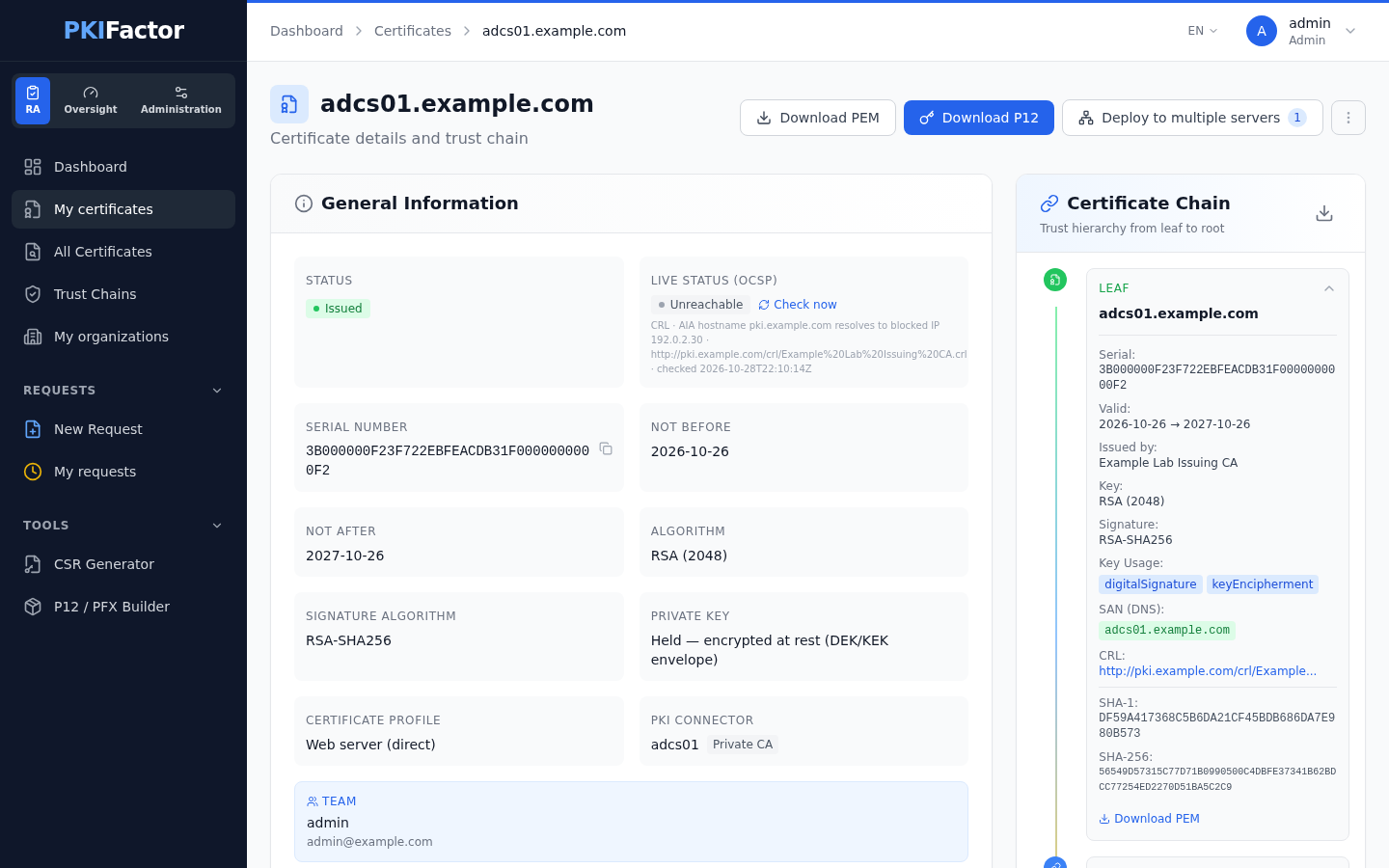The height and width of the screenshot is (868, 1389).
Task: Switch to the Administration tab
Action: (181, 100)
